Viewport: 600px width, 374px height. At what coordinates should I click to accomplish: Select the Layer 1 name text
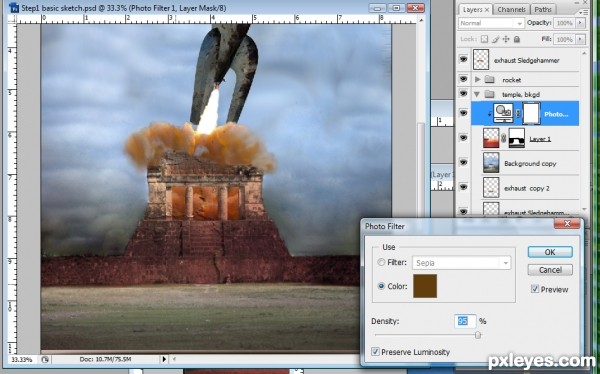click(x=540, y=139)
